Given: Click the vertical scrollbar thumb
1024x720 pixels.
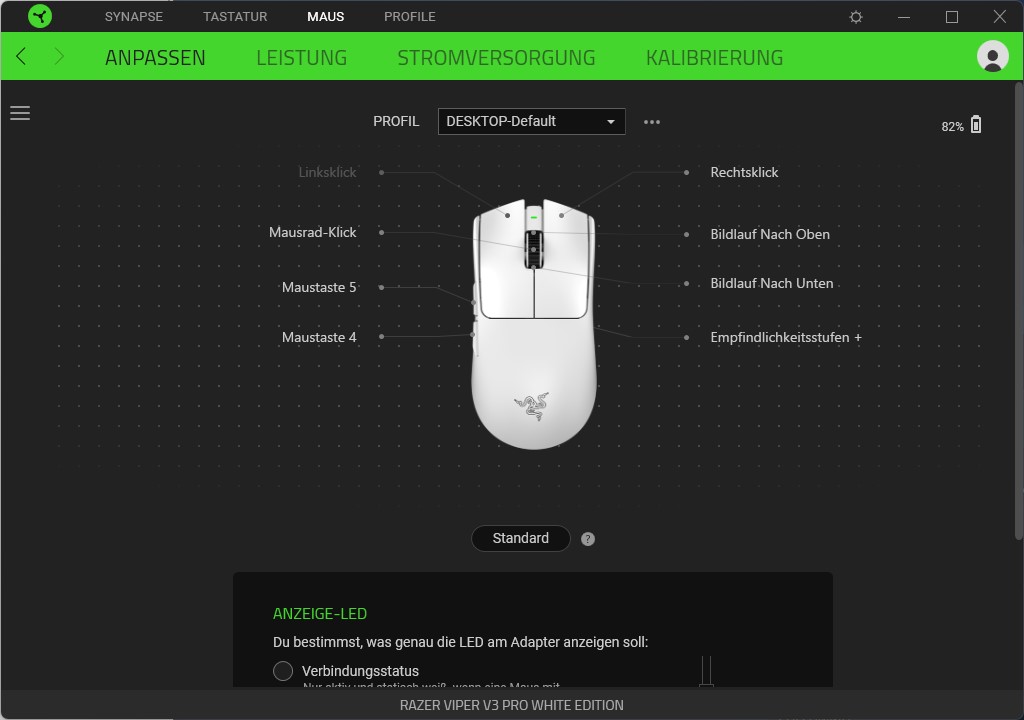Looking at the screenshot, I should 1019,310.
